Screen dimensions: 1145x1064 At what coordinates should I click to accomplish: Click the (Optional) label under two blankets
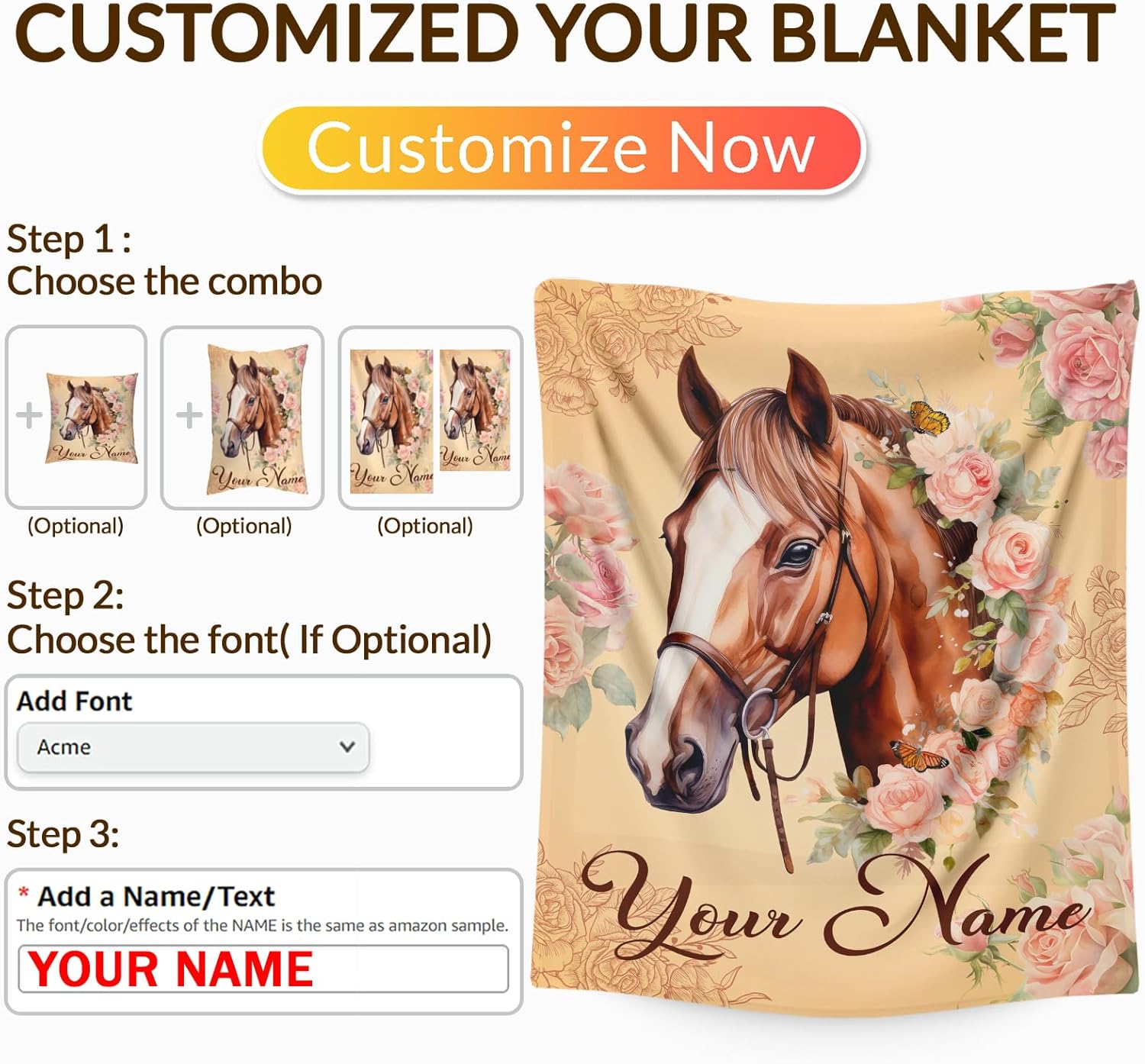click(425, 526)
